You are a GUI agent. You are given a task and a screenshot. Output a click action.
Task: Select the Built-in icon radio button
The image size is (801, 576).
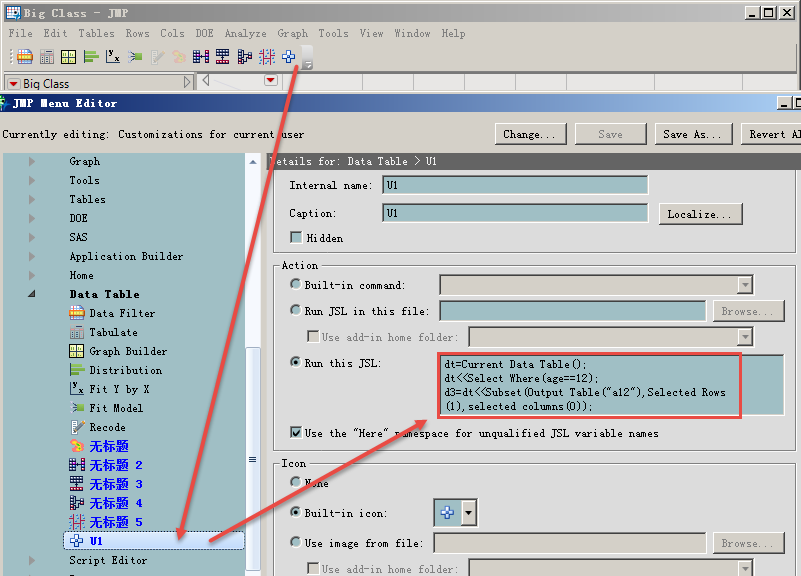295,512
